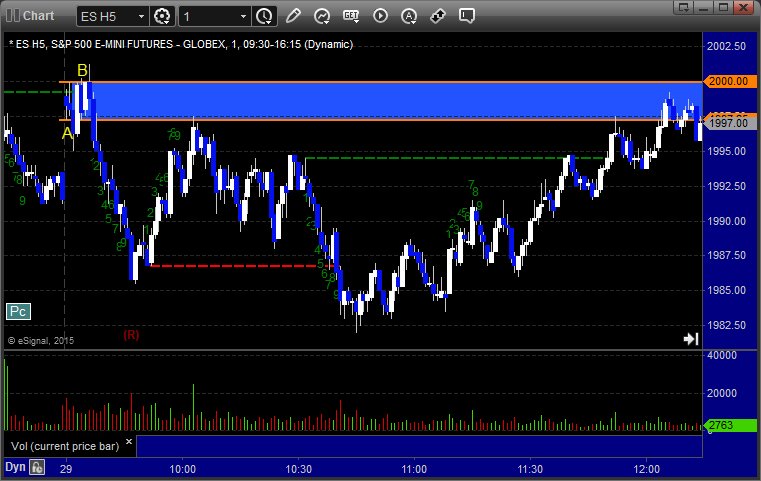Click the yellow B wave label
Viewport: 761px width, 481px height.
(83, 70)
